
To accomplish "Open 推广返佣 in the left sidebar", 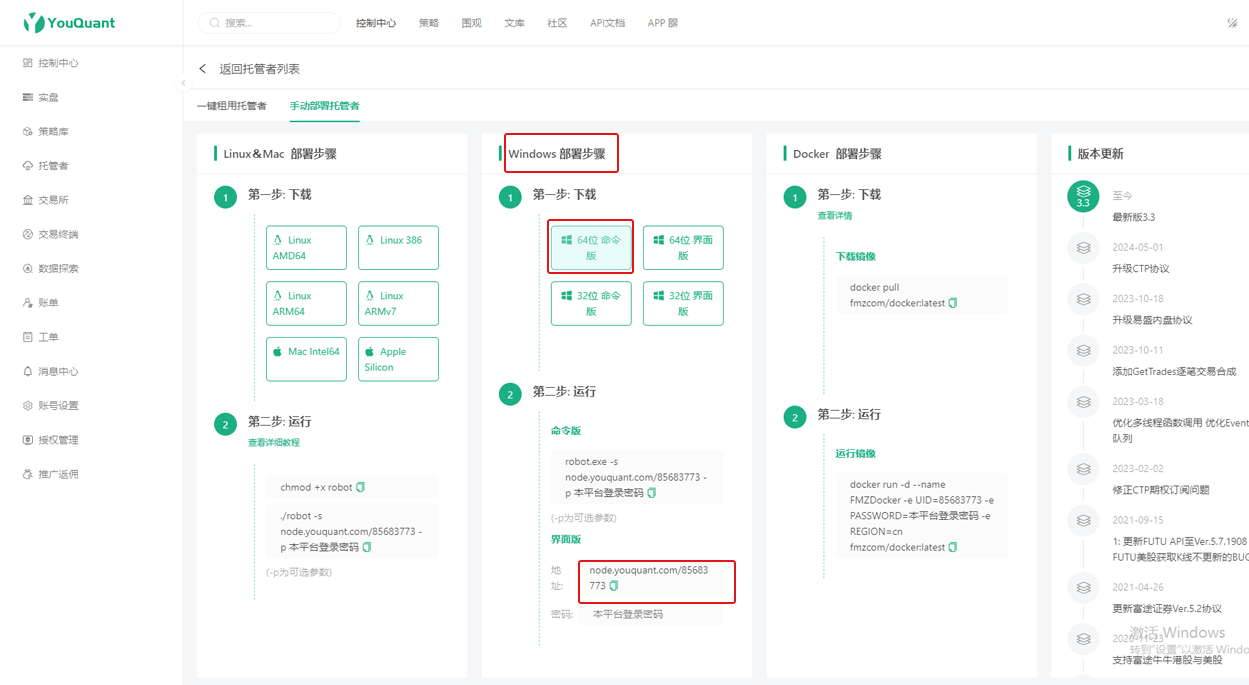I will (50, 474).
